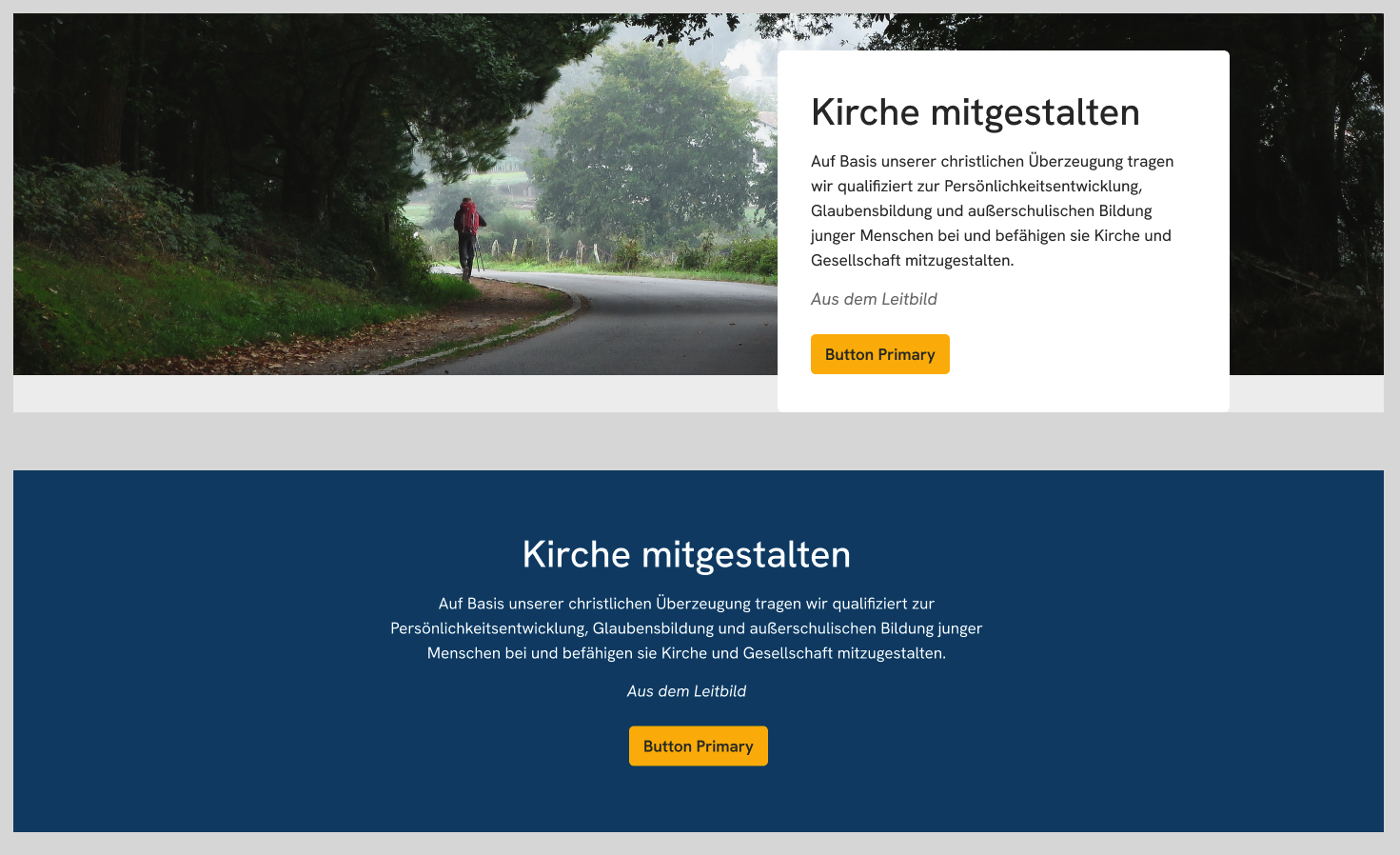Click the grassy slope on the photo's left

[143, 305]
